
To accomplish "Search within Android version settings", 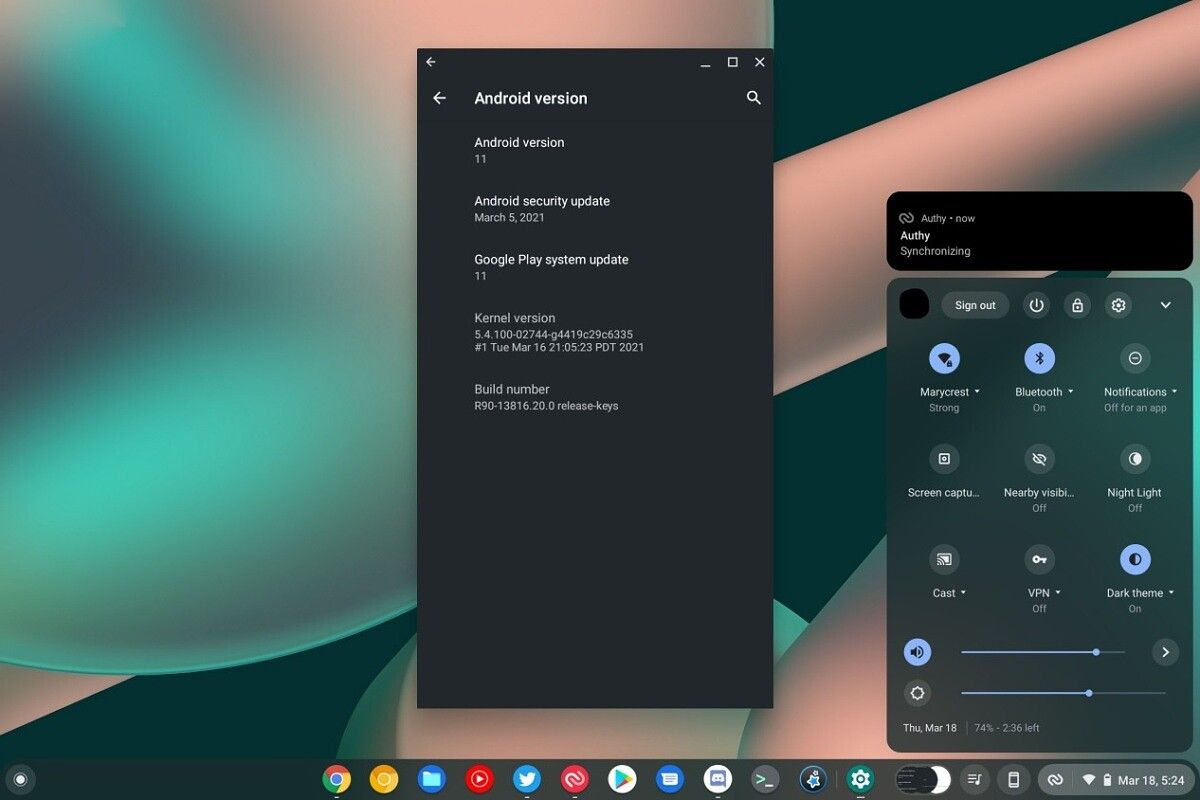I will 753,98.
